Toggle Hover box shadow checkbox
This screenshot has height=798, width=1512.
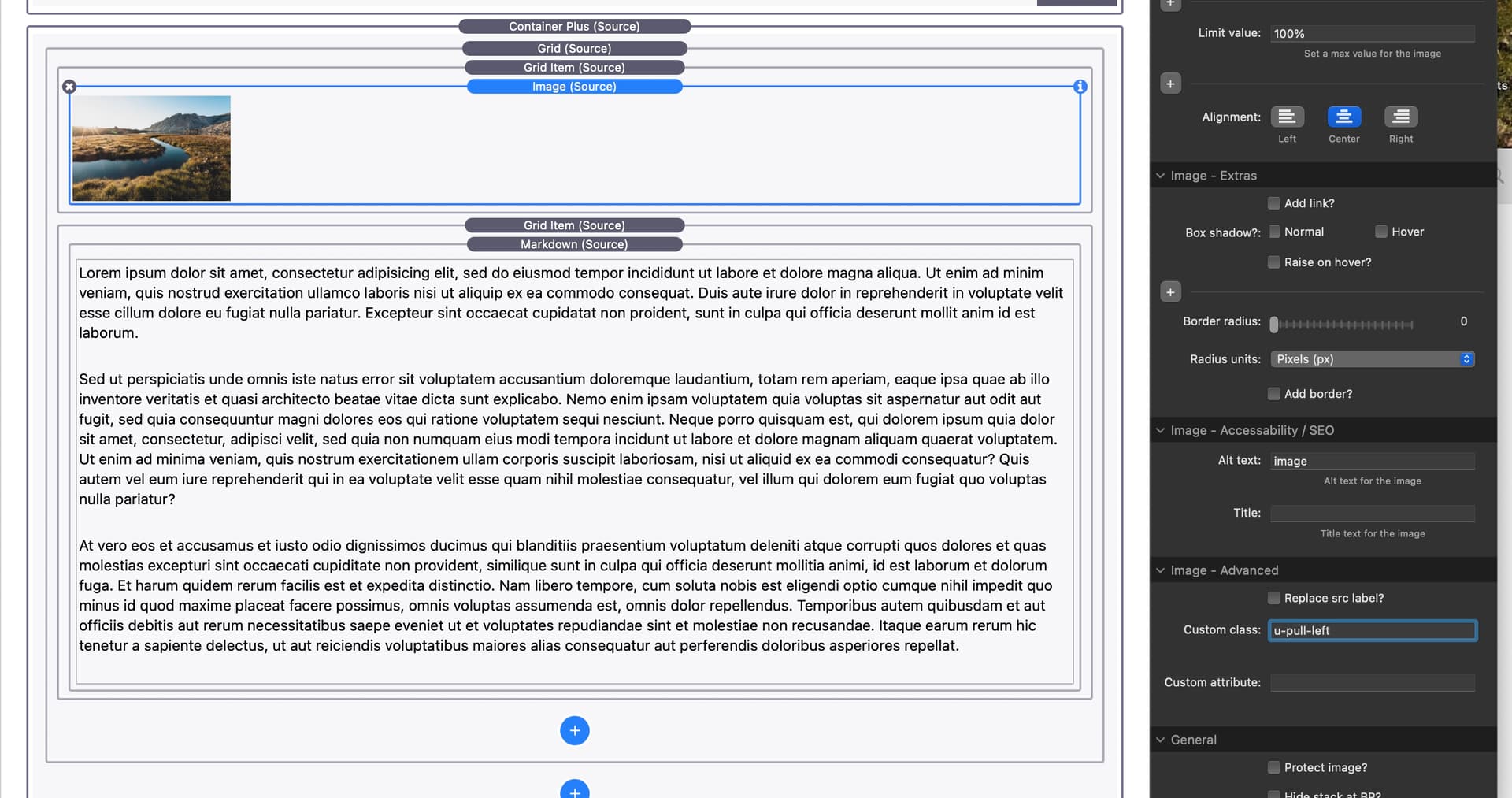coord(1380,232)
